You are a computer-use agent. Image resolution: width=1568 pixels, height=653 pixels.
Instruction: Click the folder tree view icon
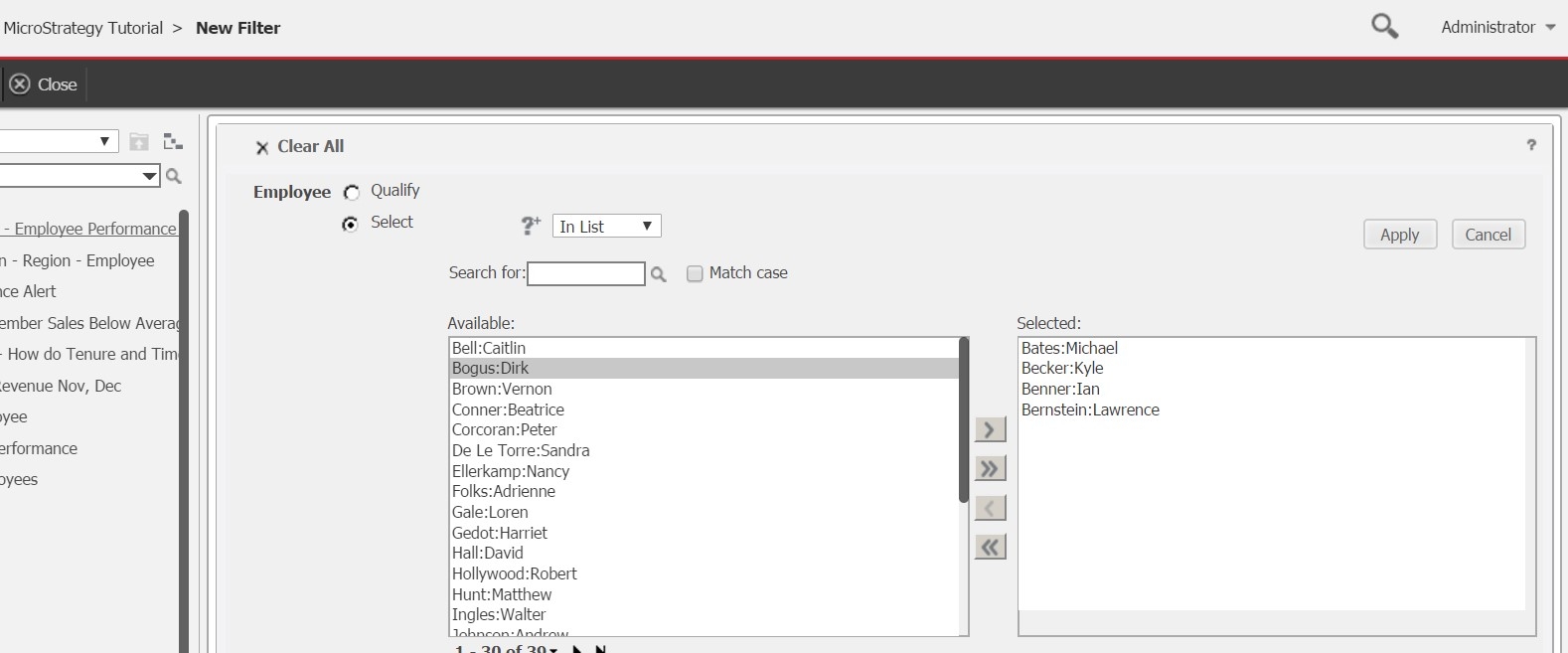tap(173, 142)
